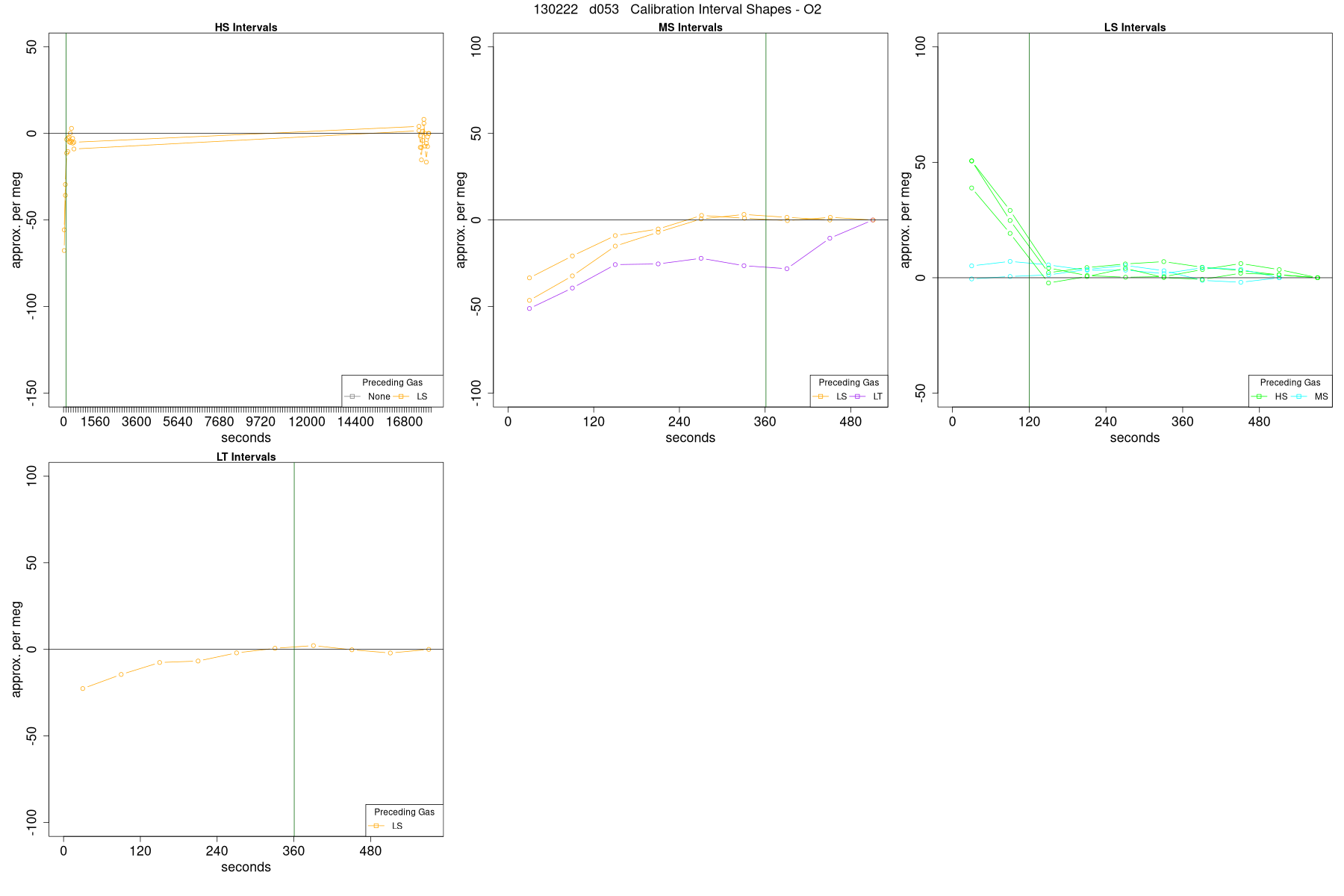Click the highest green point in LS plot

[x=971, y=161]
